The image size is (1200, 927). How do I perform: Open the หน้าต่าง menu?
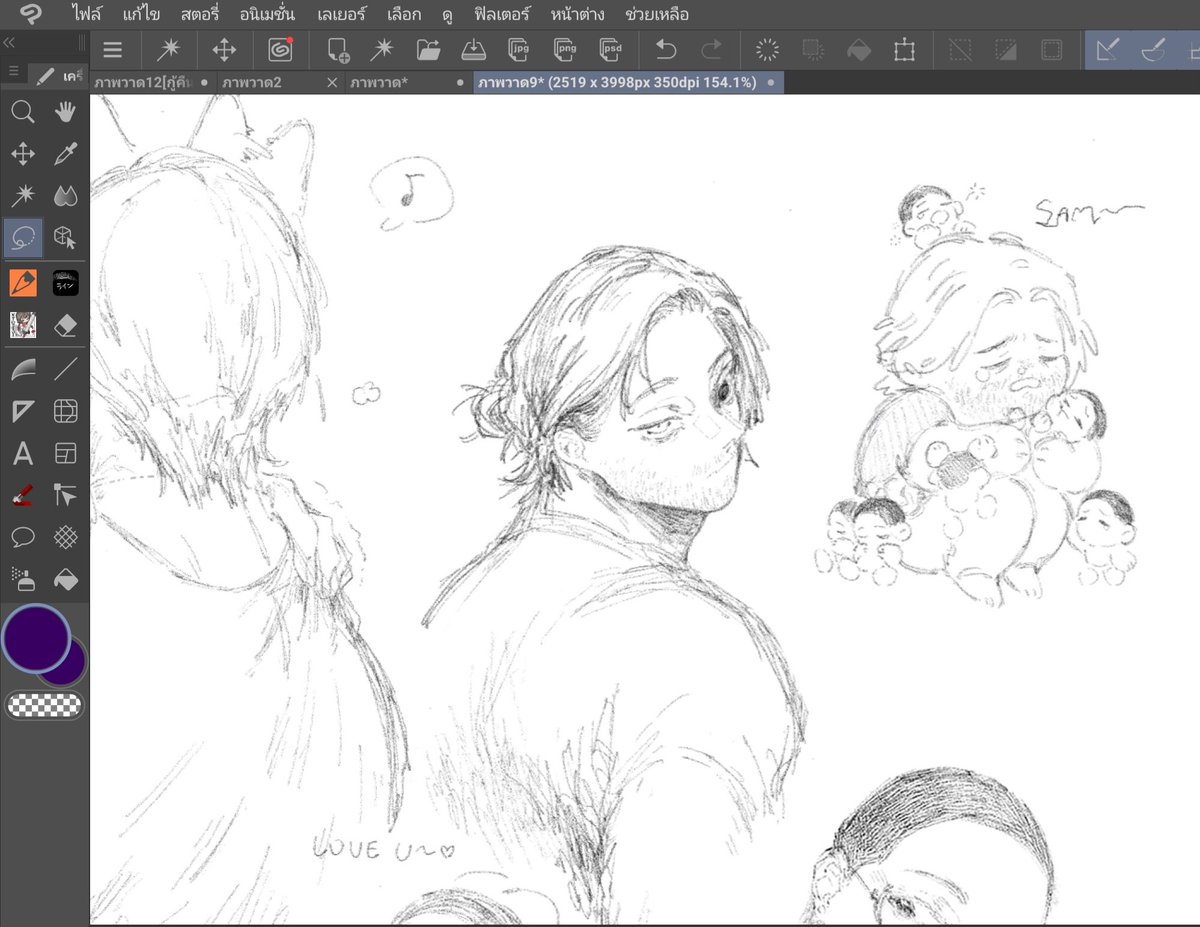click(579, 14)
